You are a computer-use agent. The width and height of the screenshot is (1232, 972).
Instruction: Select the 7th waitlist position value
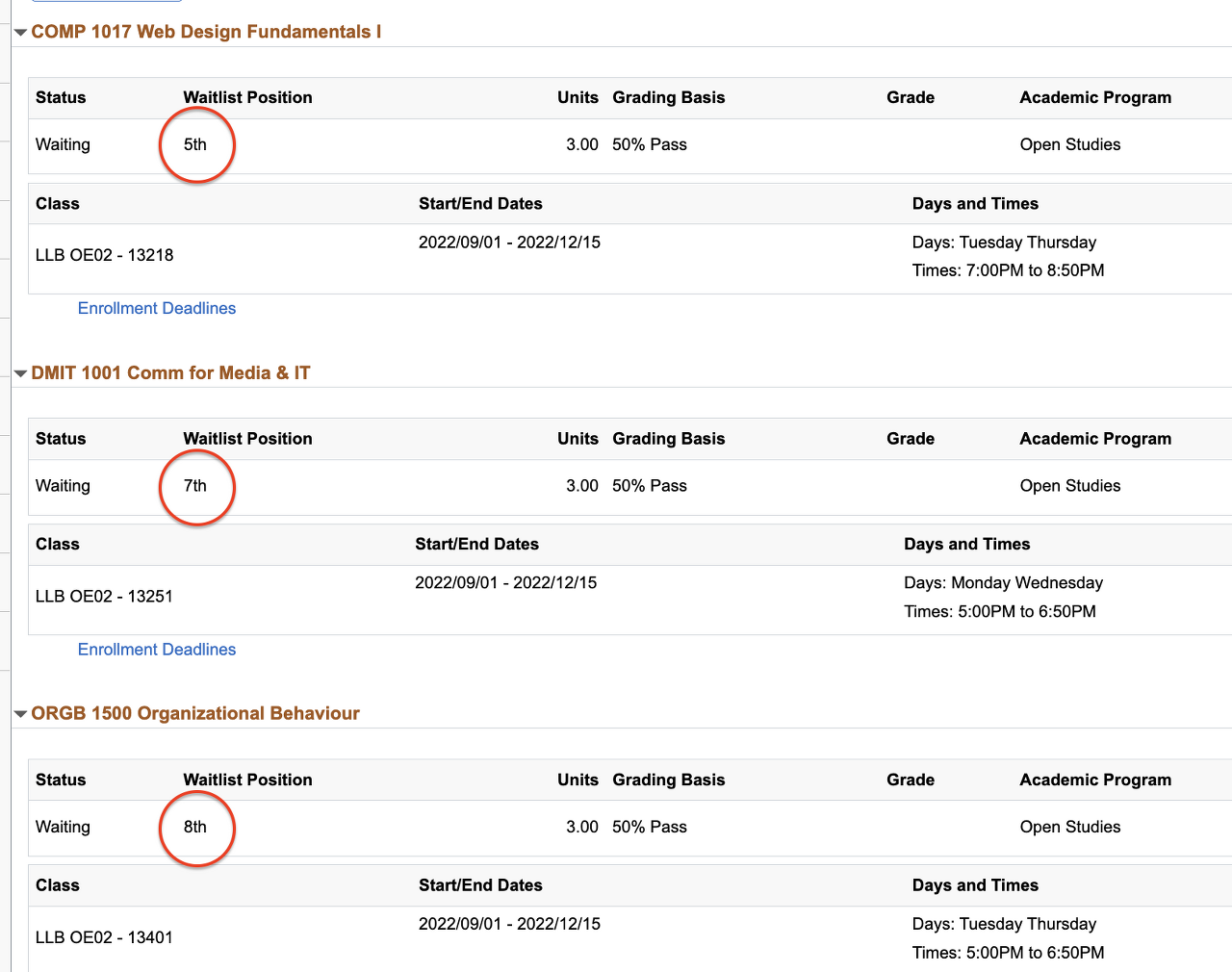(x=195, y=486)
